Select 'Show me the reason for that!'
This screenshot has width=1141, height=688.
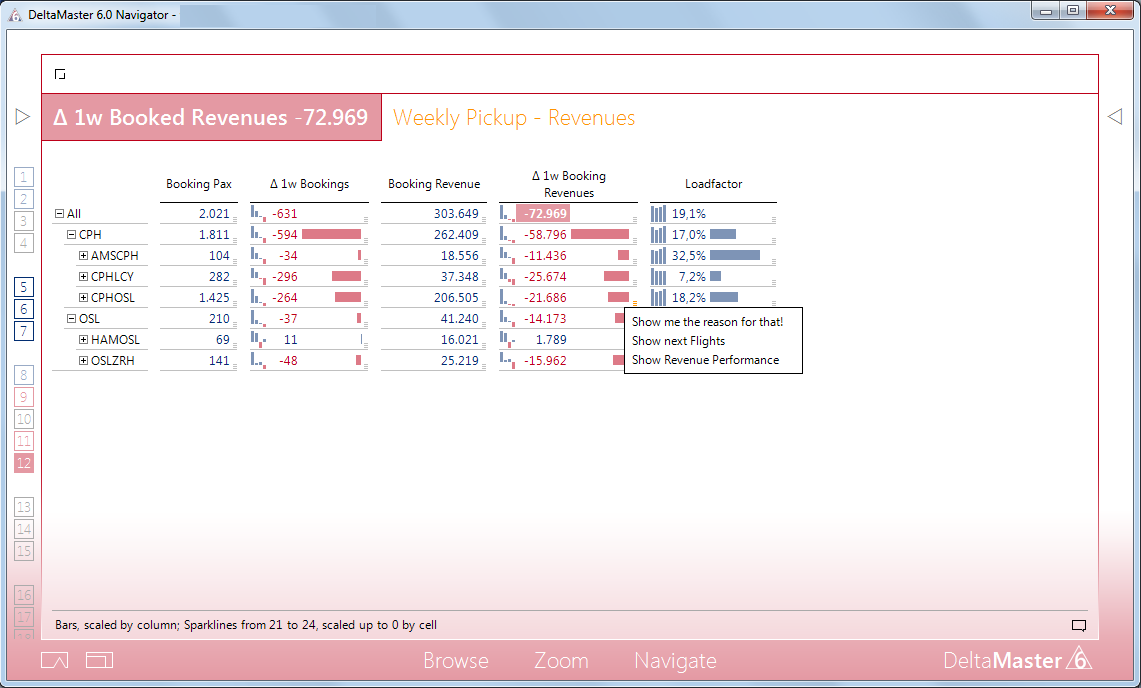(707, 322)
